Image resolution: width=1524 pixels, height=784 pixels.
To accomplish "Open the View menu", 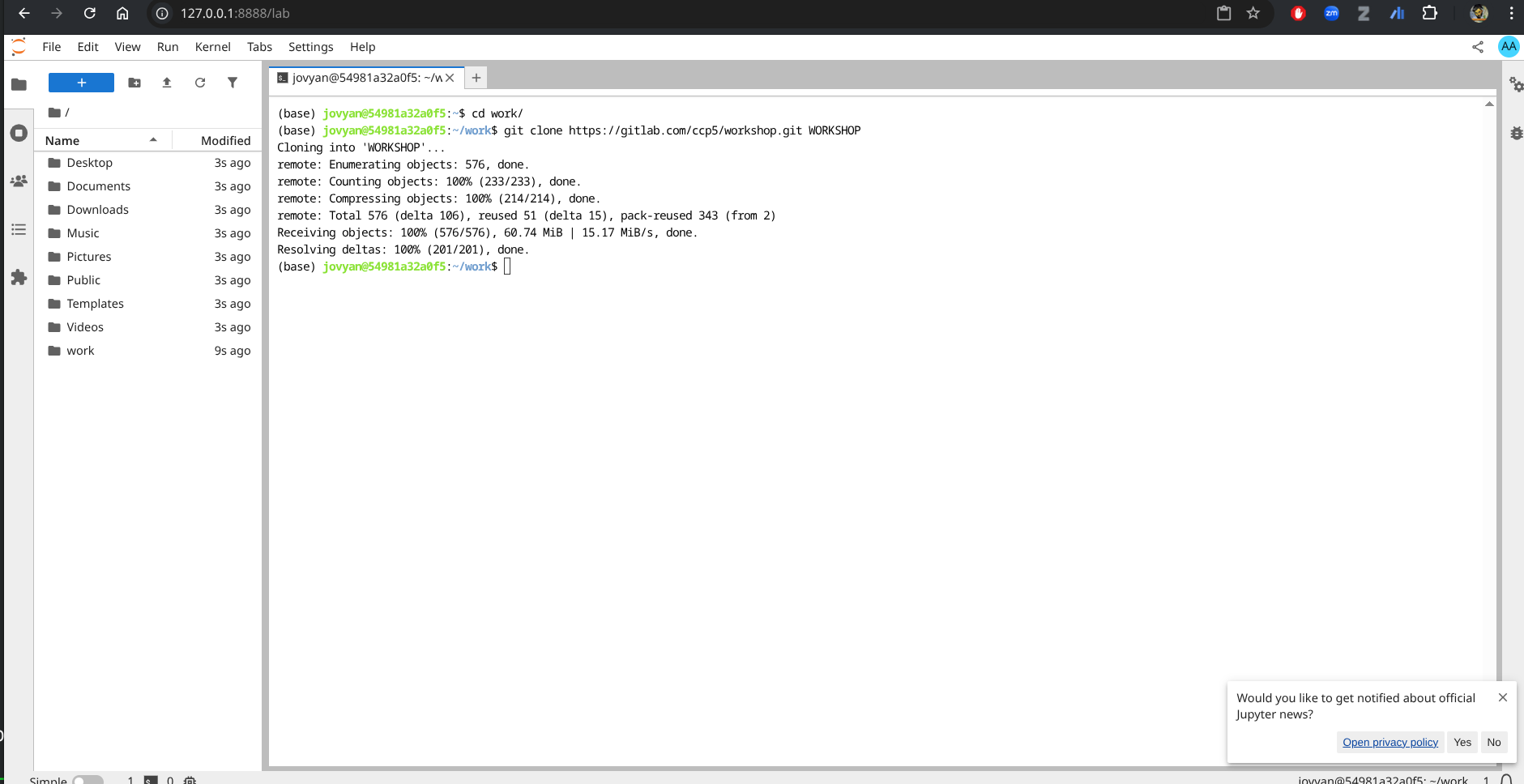I will [127, 47].
